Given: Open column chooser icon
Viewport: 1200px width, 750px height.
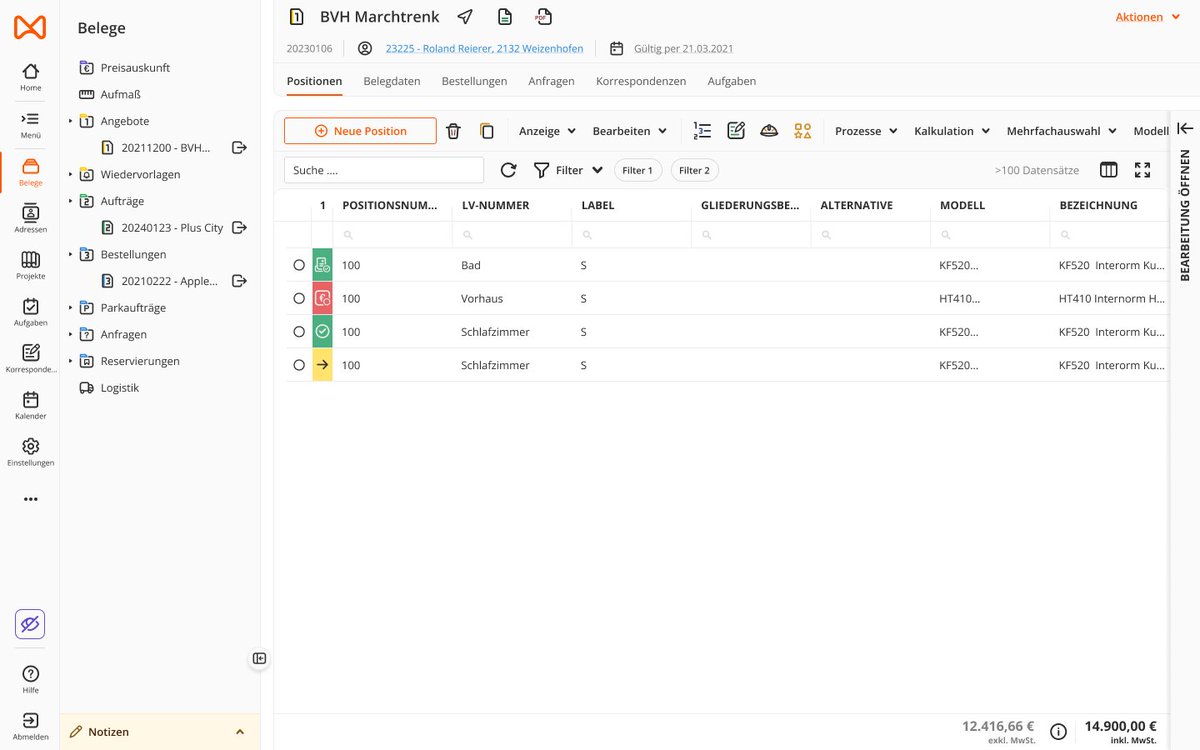Looking at the screenshot, I should point(1108,170).
